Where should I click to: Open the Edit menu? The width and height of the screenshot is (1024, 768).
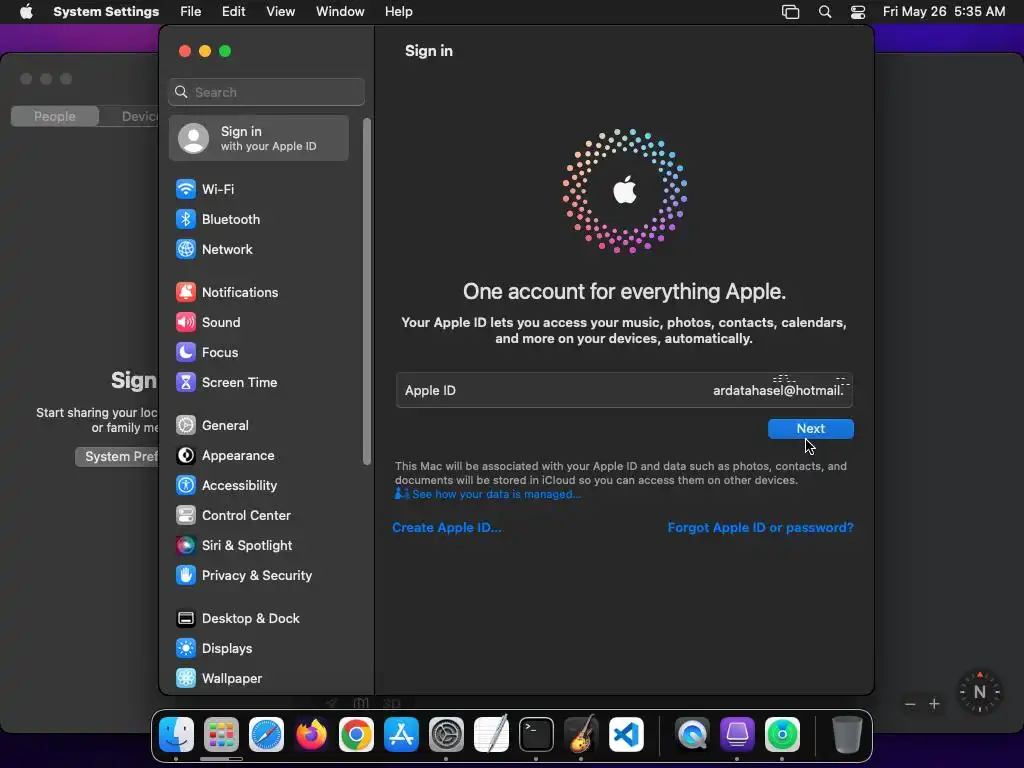coord(233,12)
